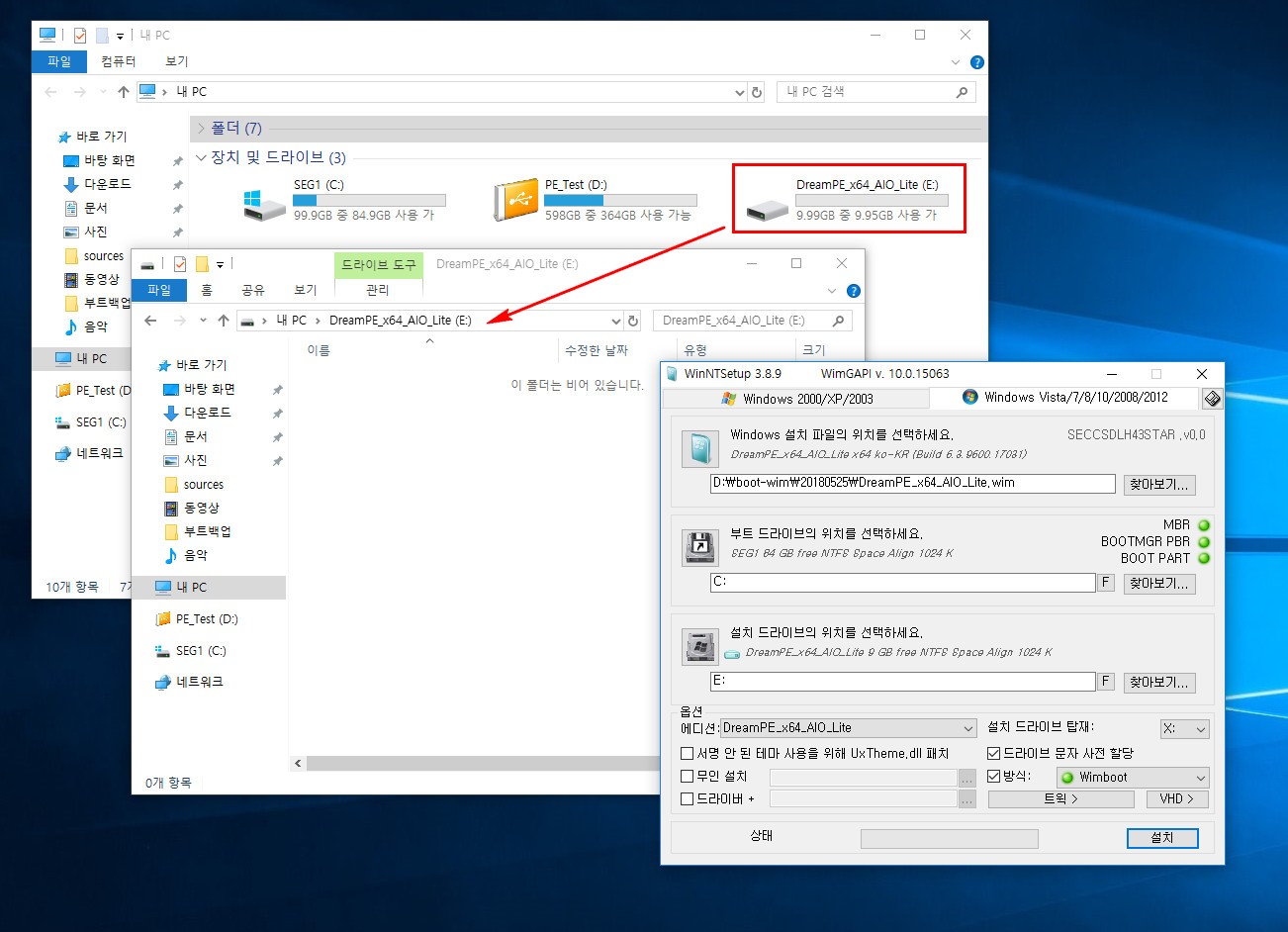Select 문서 in back My PC sidebar
1288x932 pixels.
click(x=85, y=208)
